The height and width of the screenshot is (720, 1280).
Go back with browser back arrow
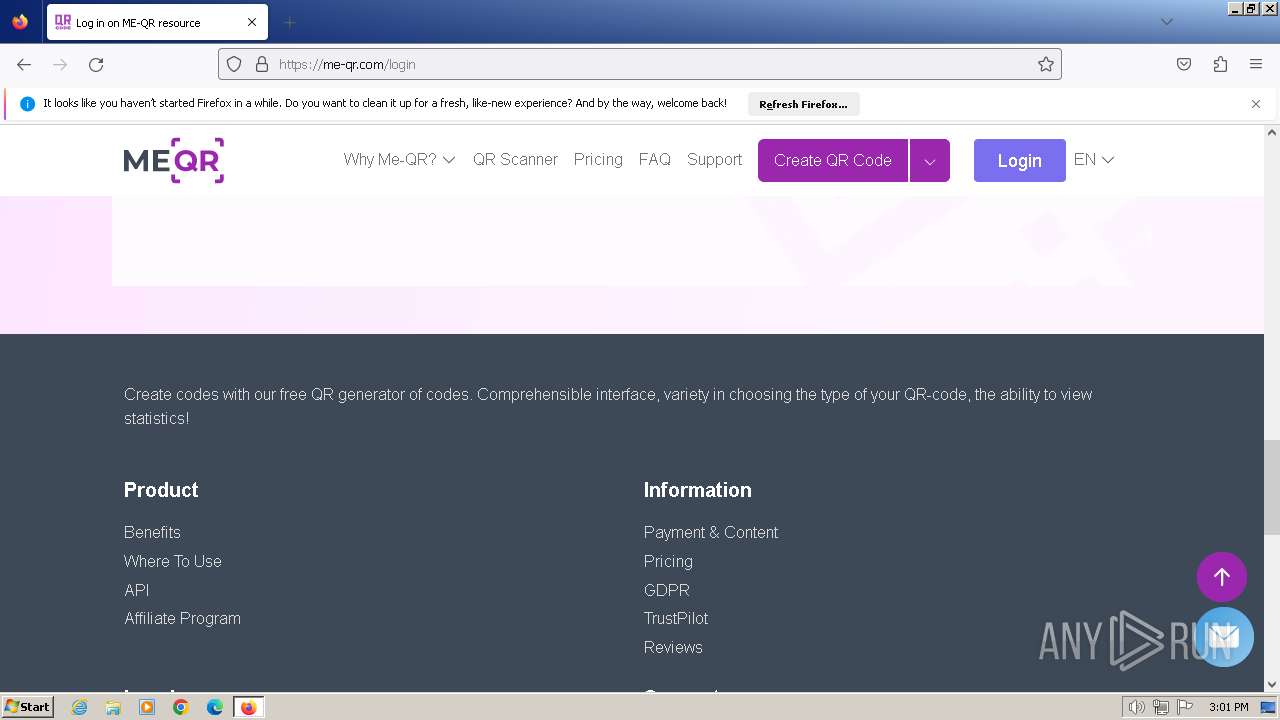point(24,64)
